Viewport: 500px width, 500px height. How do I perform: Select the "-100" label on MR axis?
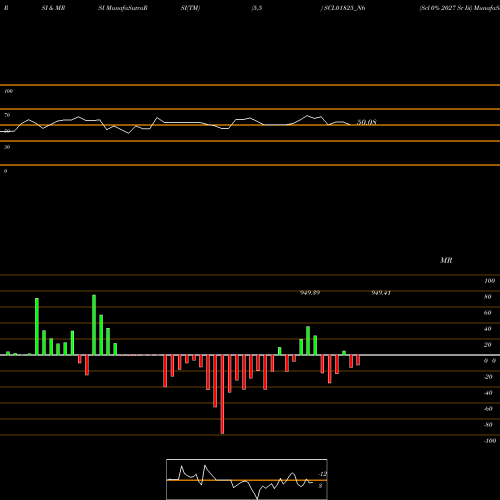(x=490, y=441)
